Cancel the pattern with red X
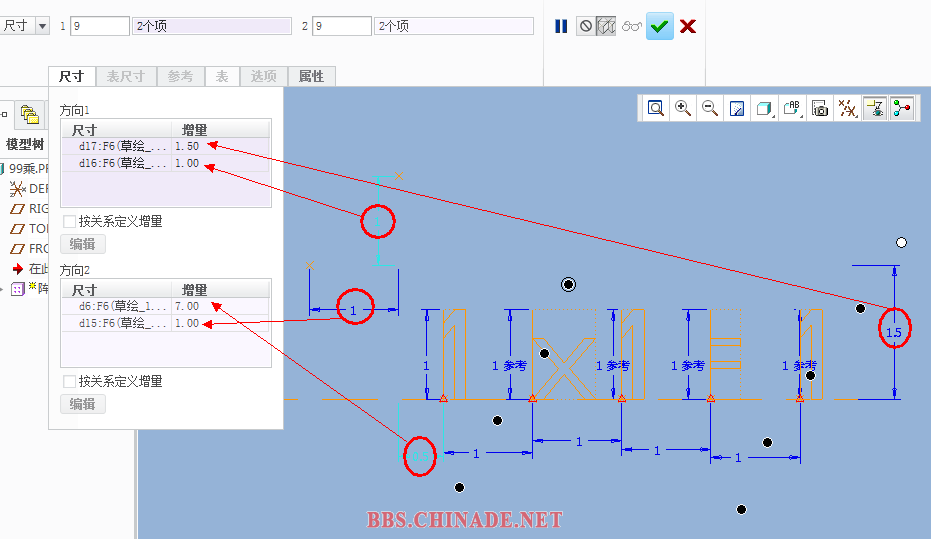931x539 pixels. [688, 26]
